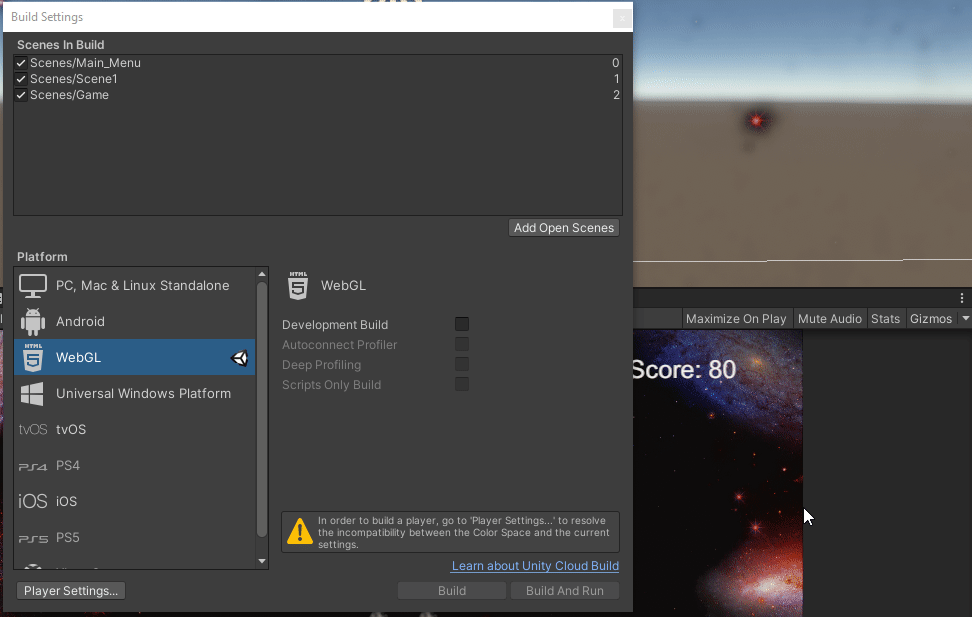The width and height of the screenshot is (972, 617).
Task: Toggle the Autoconnect Profiler checkbox
Action: pos(462,344)
